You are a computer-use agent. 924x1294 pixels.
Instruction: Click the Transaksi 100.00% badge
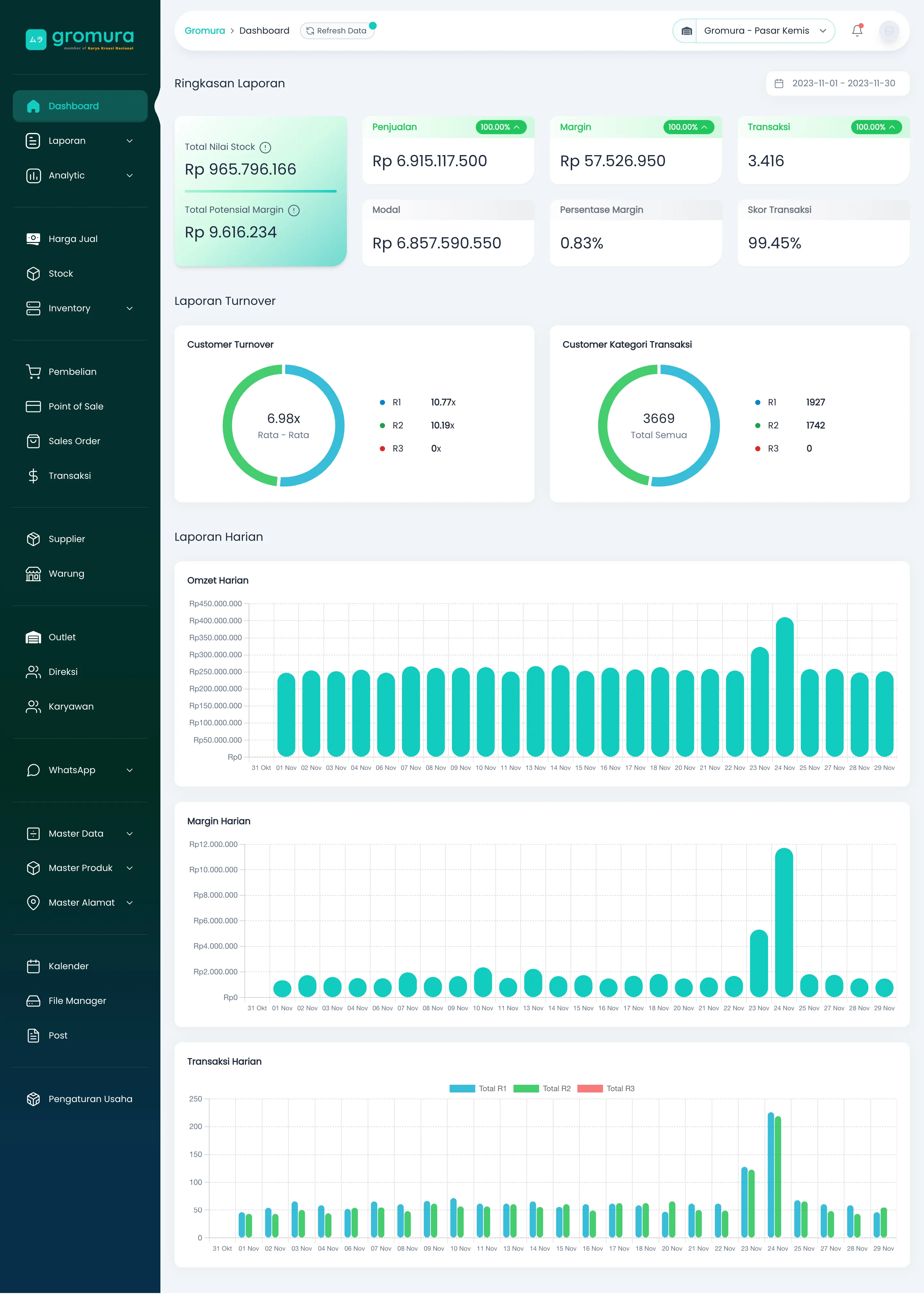pyautogui.click(x=876, y=127)
